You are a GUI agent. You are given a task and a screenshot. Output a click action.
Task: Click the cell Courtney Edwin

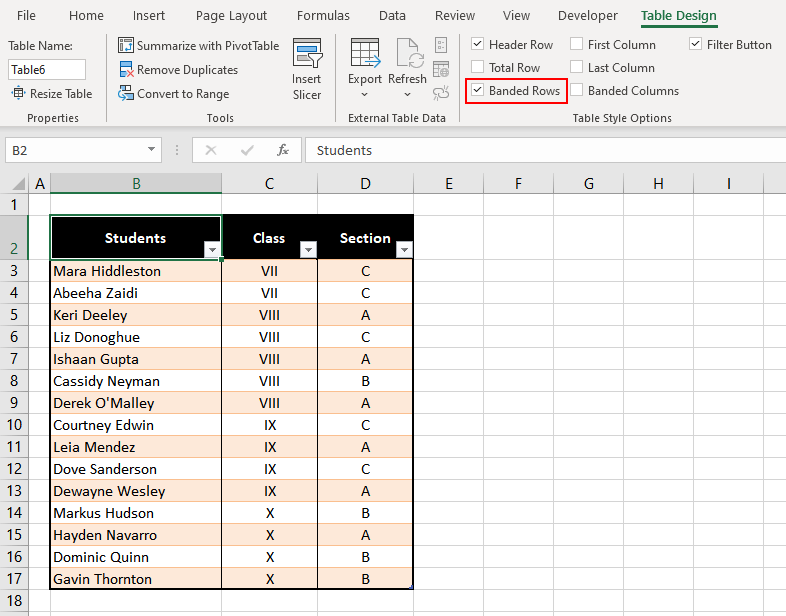click(136, 425)
